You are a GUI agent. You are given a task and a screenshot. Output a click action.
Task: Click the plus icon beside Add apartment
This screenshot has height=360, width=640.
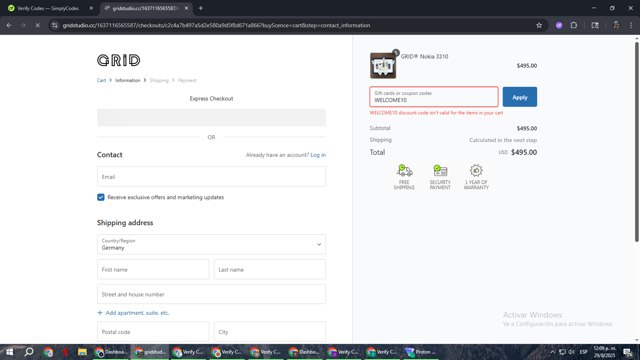(100, 313)
